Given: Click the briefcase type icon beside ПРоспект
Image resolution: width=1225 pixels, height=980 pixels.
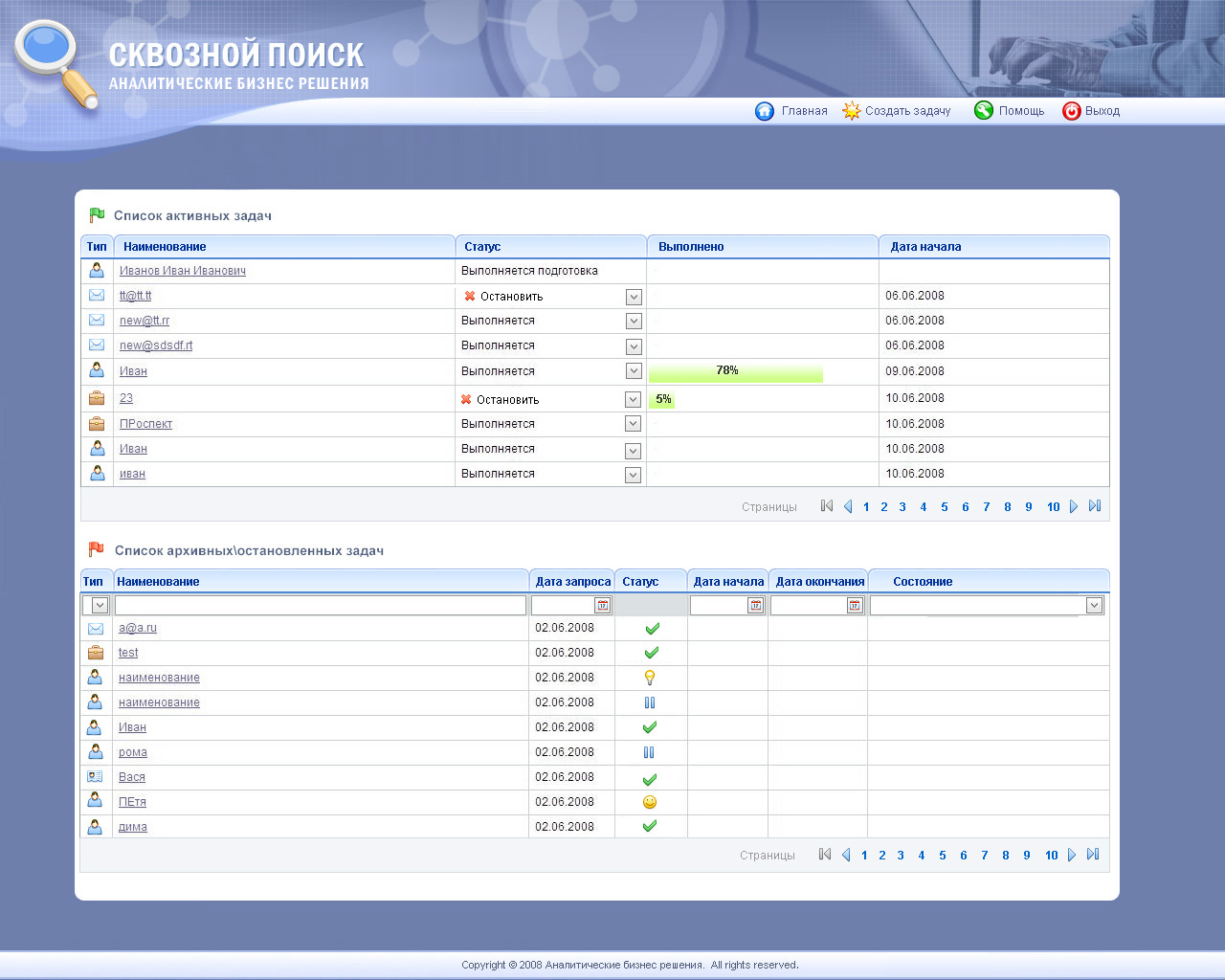Looking at the screenshot, I should point(97,423).
